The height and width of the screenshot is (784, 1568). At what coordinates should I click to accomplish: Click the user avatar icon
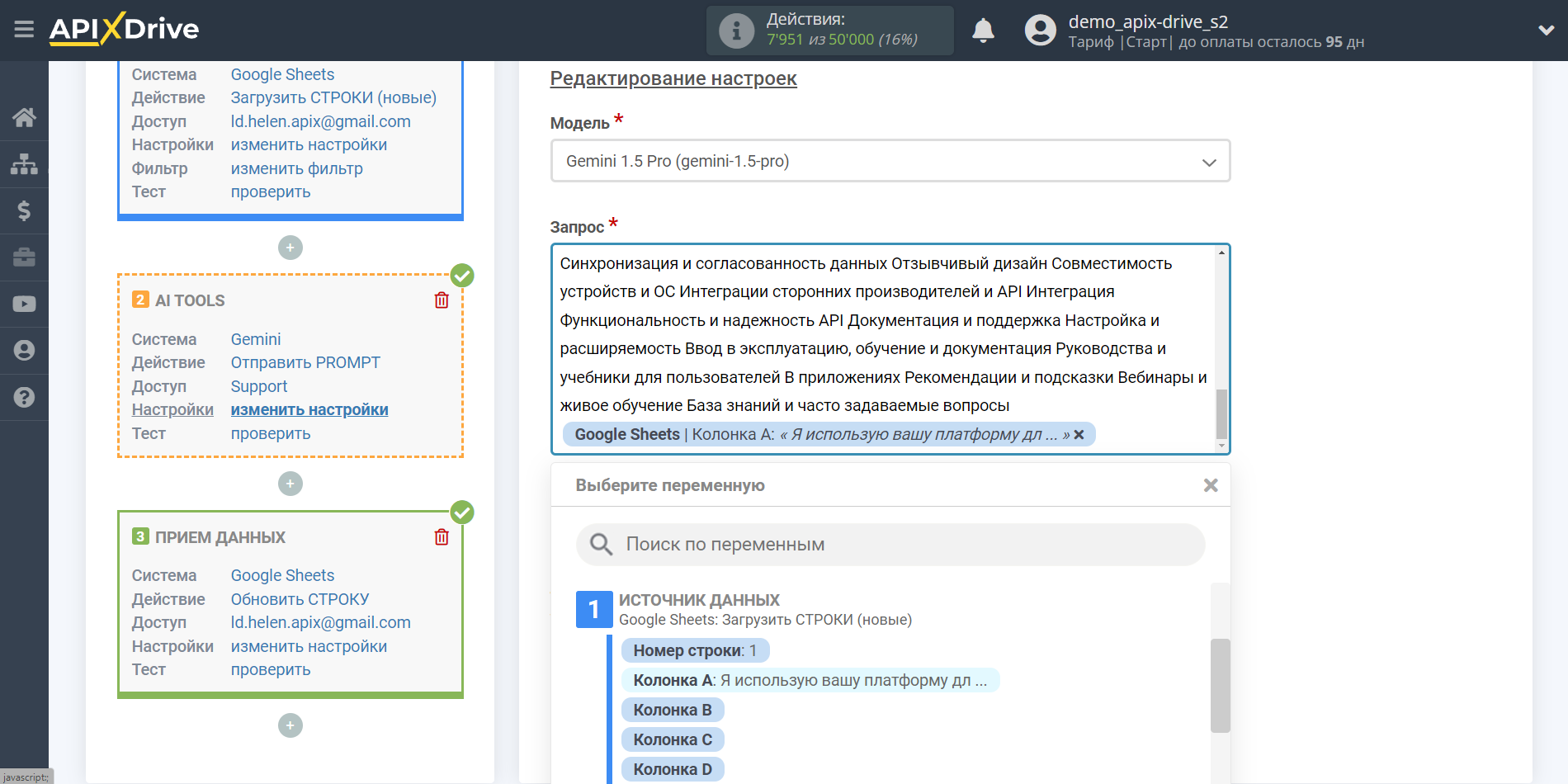click(1040, 31)
